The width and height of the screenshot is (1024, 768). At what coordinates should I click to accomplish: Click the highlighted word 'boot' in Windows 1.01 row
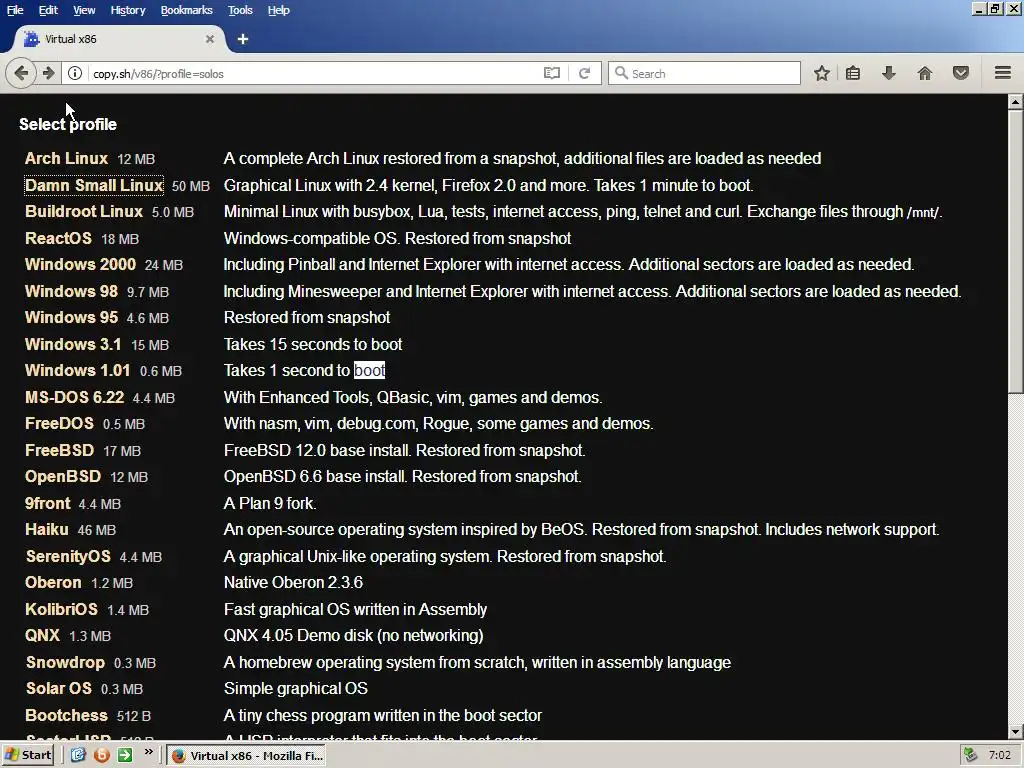tap(370, 370)
